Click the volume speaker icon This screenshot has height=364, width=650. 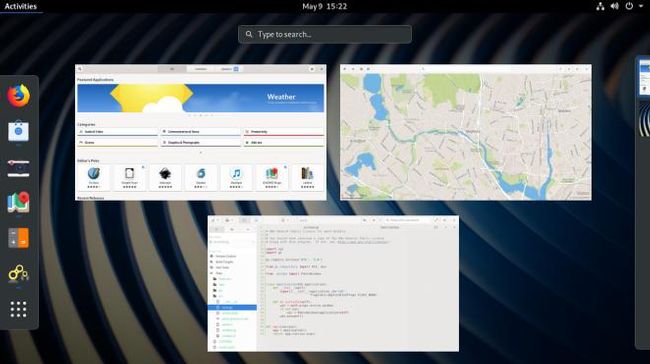tap(614, 6)
